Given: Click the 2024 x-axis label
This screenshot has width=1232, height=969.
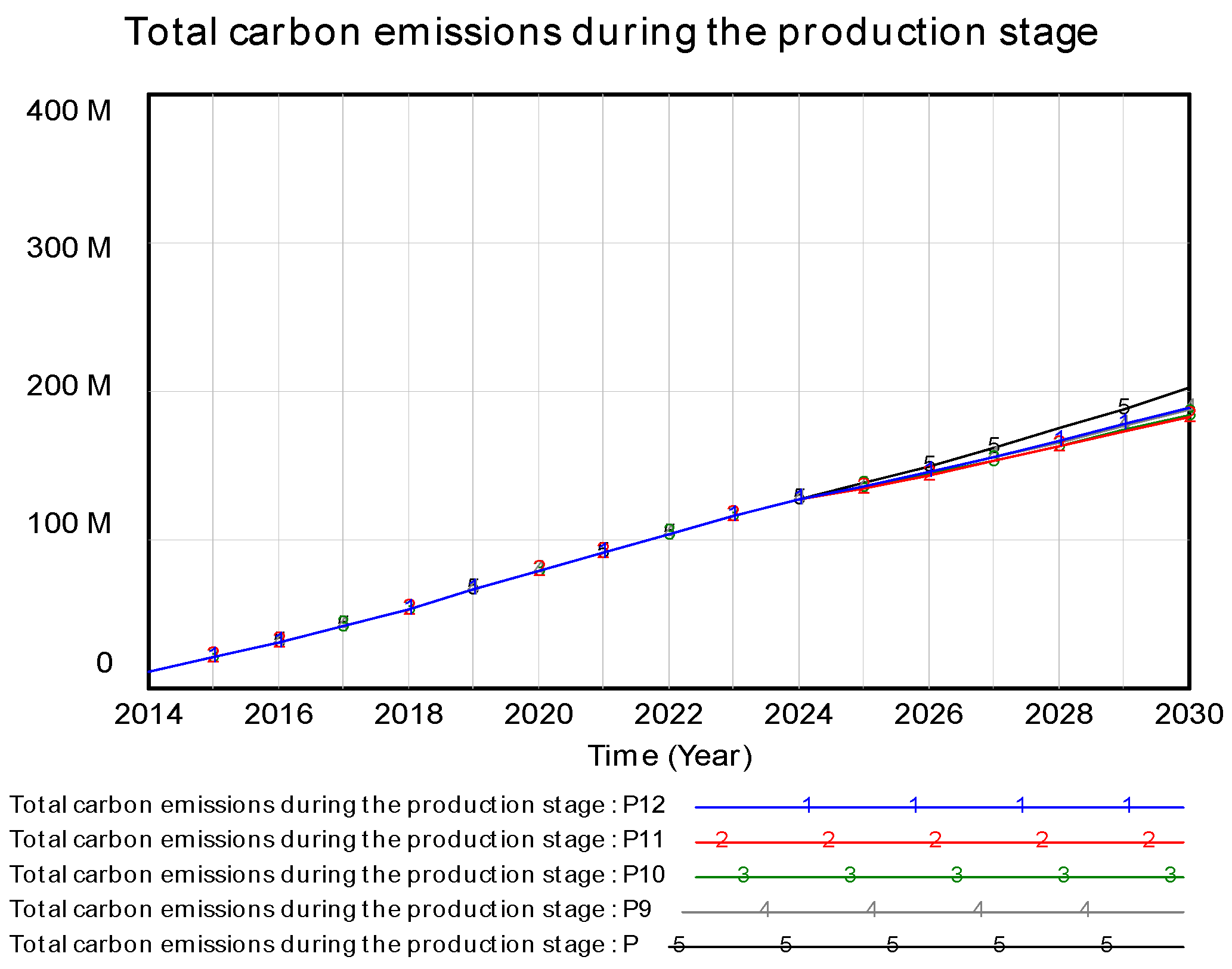Looking at the screenshot, I should tap(798, 714).
